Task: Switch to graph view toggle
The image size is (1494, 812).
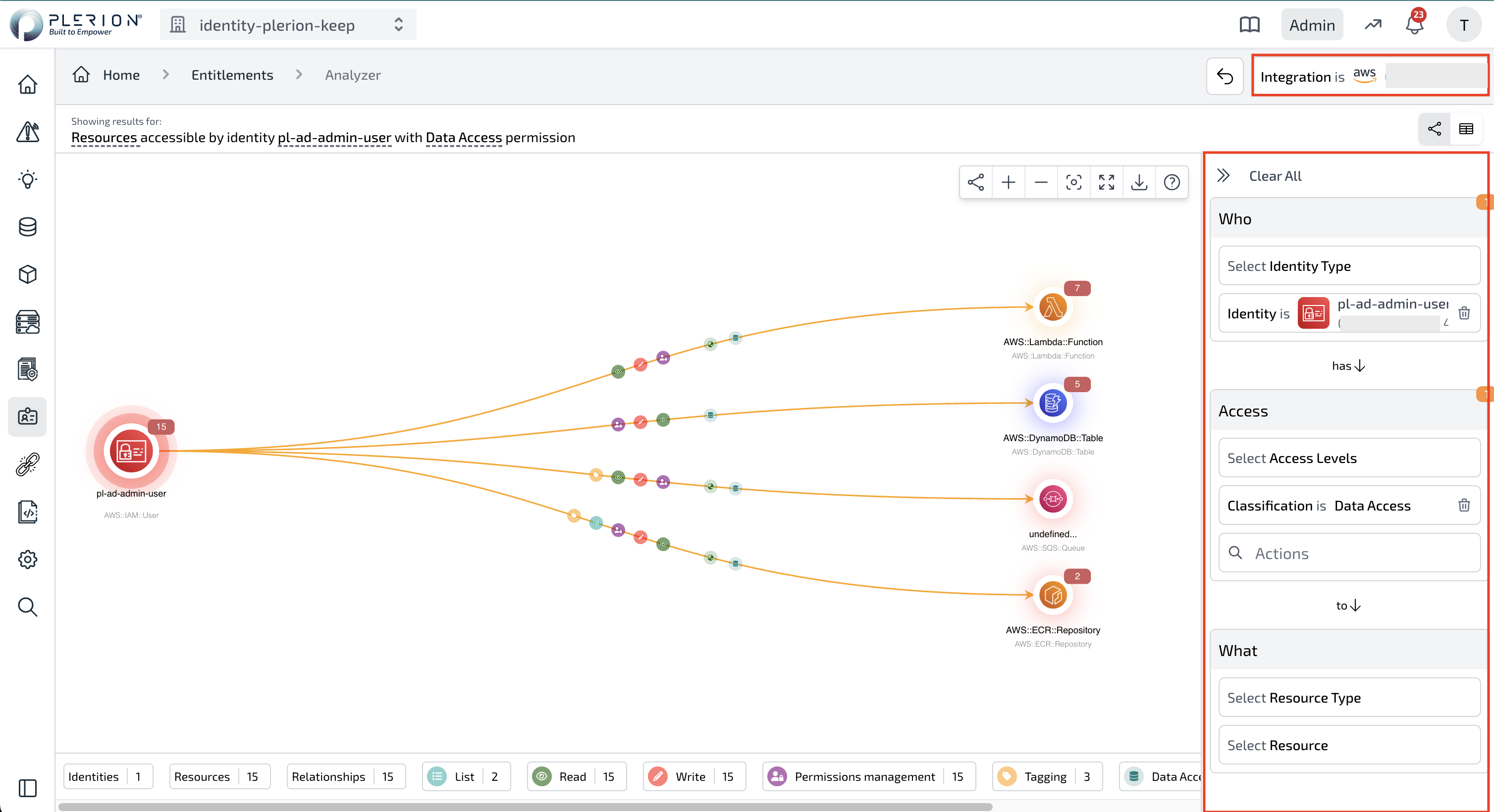Action: (x=1434, y=129)
